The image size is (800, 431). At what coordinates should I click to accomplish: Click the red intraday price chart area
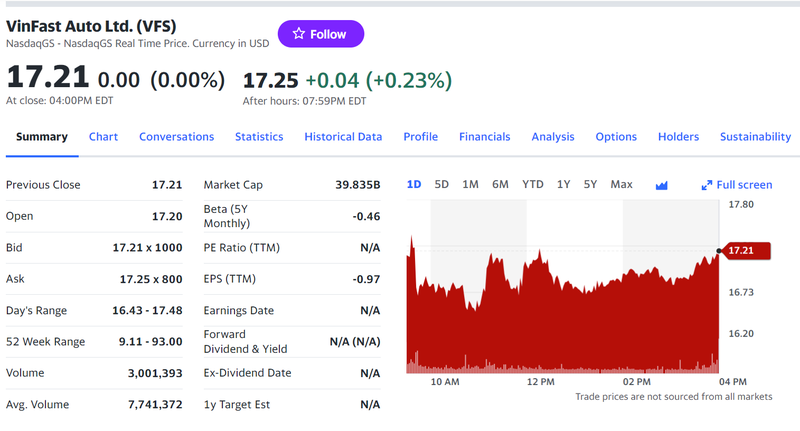(x=560, y=320)
